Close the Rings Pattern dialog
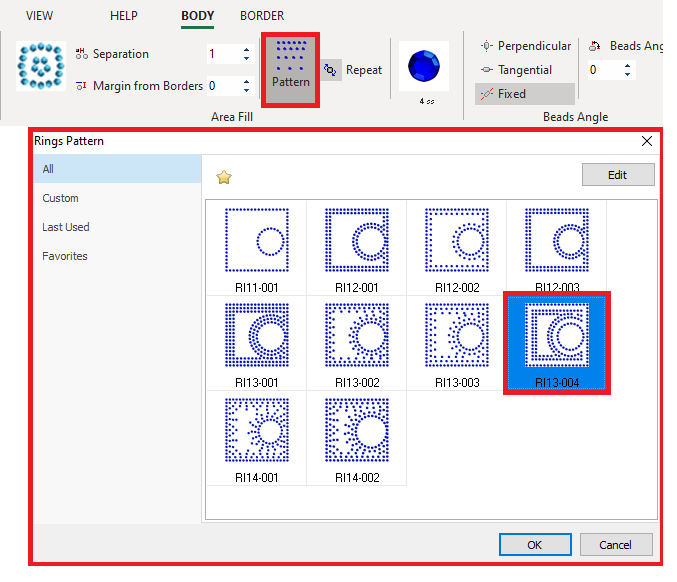This screenshot has width=677, height=582. (646, 141)
